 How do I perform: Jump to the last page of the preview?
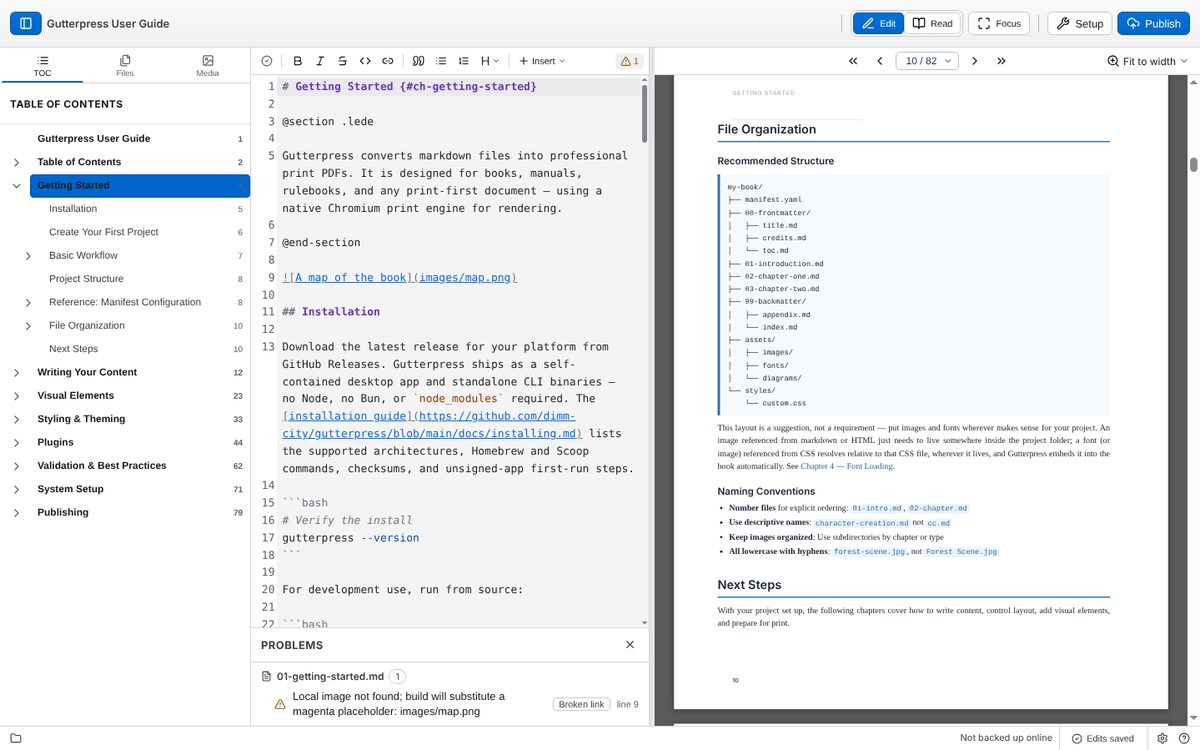(1001, 61)
